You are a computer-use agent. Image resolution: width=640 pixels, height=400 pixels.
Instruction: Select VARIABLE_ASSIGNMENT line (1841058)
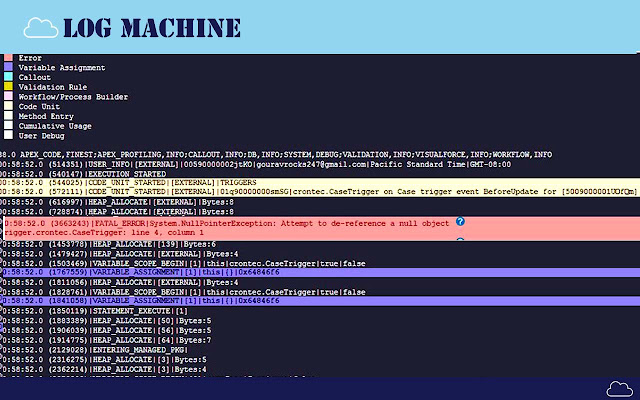(321, 301)
